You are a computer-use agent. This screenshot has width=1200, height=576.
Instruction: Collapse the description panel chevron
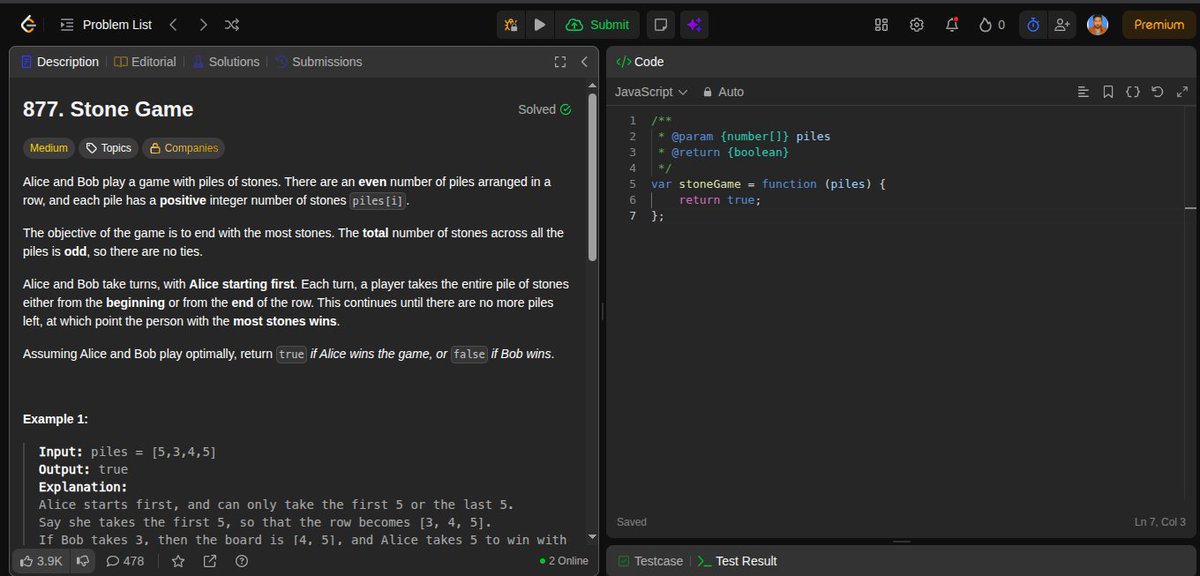[x=585, y=62]
